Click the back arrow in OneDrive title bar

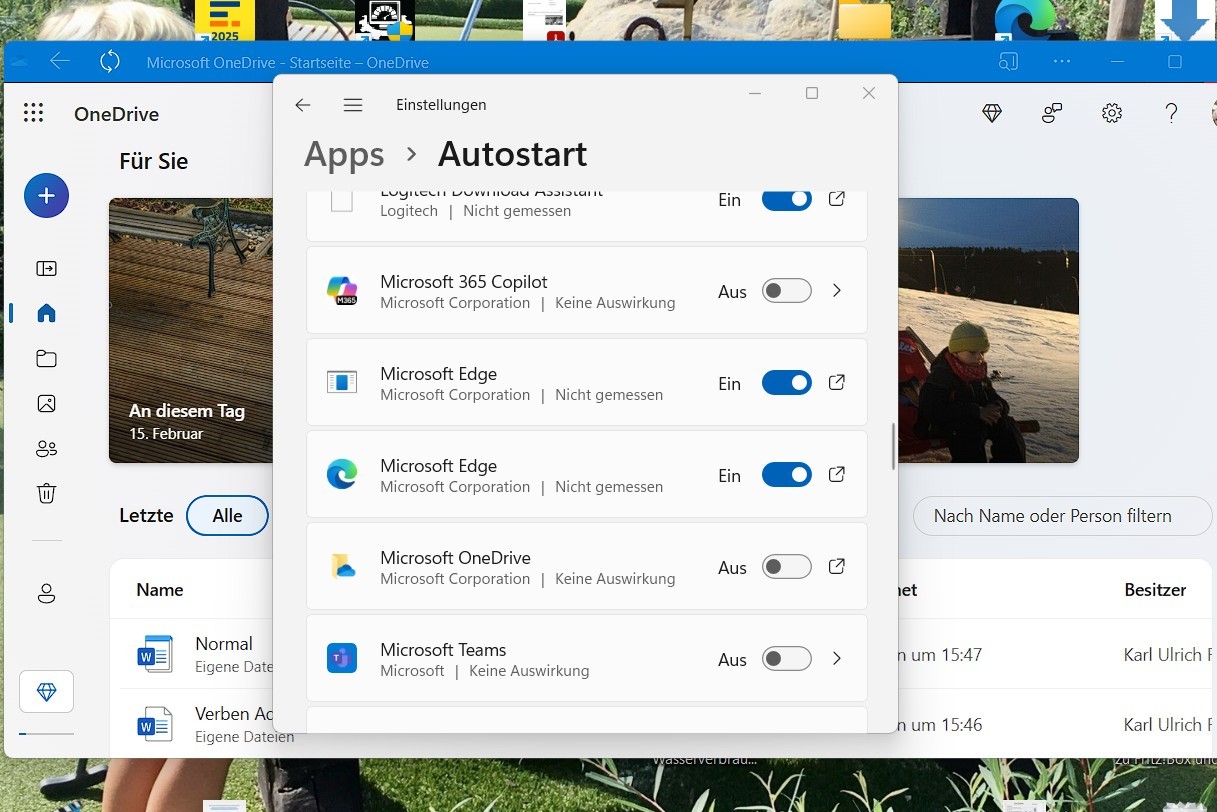[x=60, y=62]
